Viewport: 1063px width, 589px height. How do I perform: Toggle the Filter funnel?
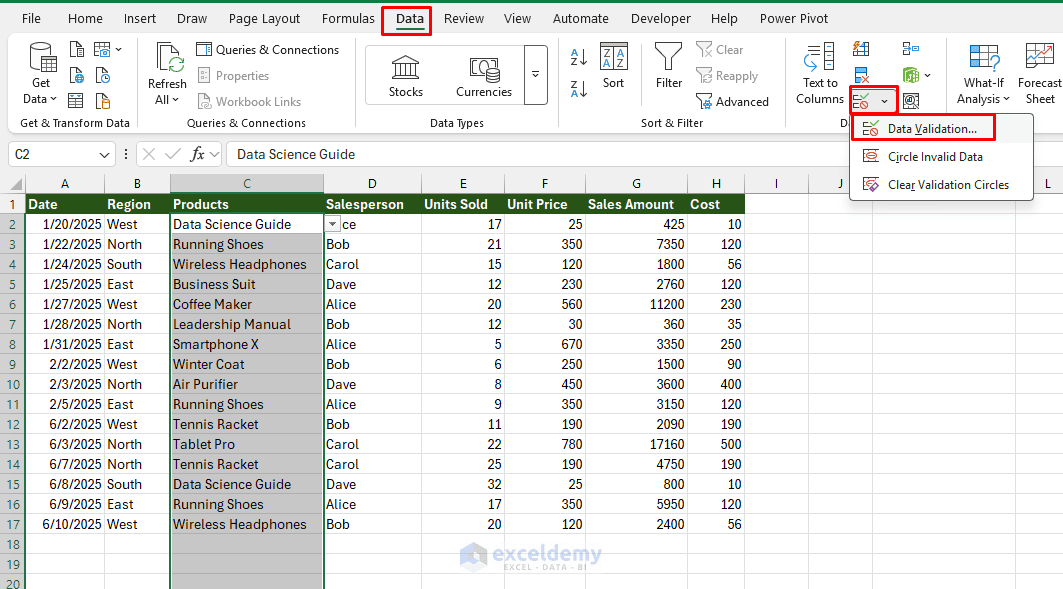pos(668,66)
